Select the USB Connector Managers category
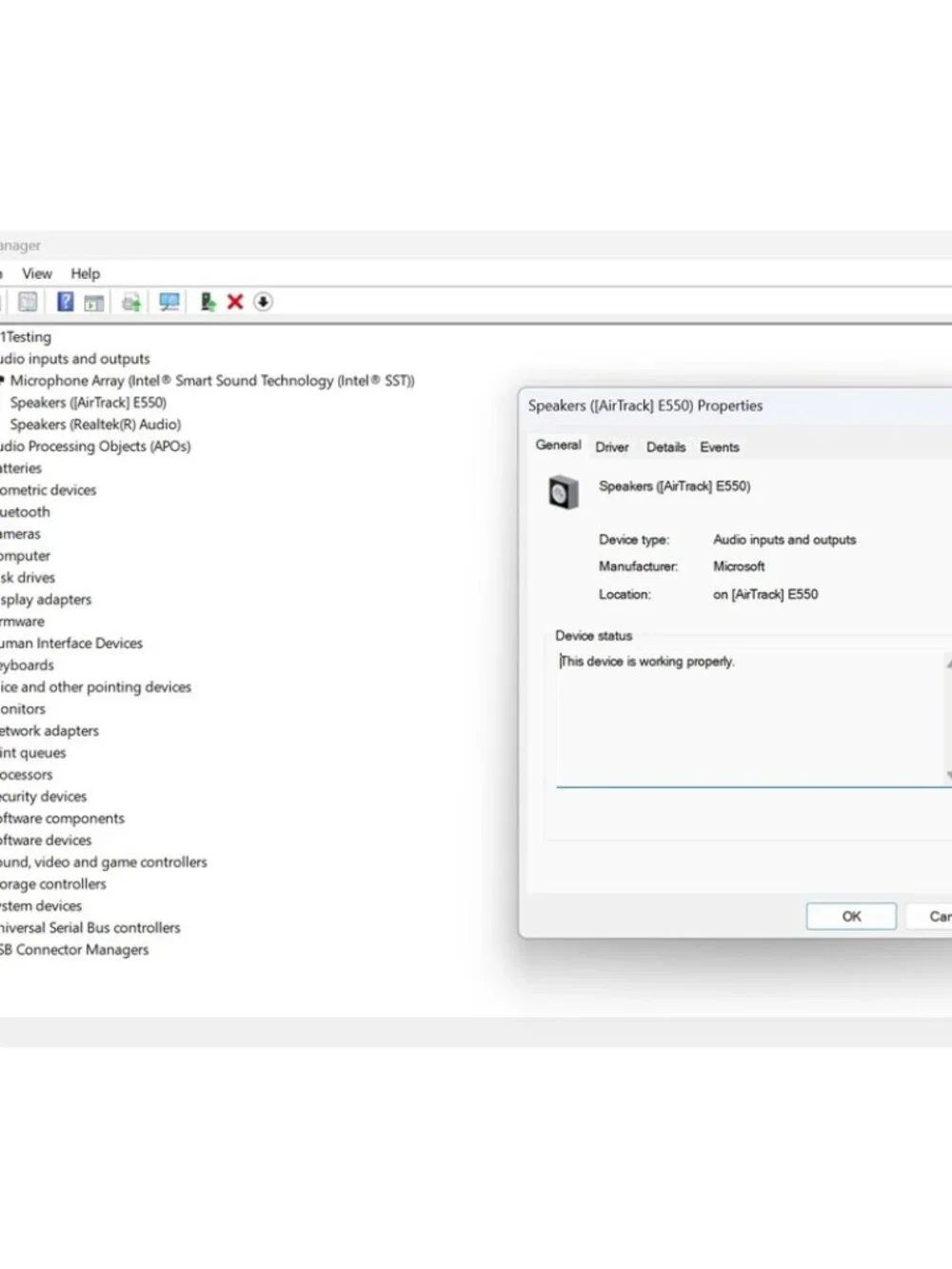Viewport: 952px width, 1269px height. click(x=74, y=950)
